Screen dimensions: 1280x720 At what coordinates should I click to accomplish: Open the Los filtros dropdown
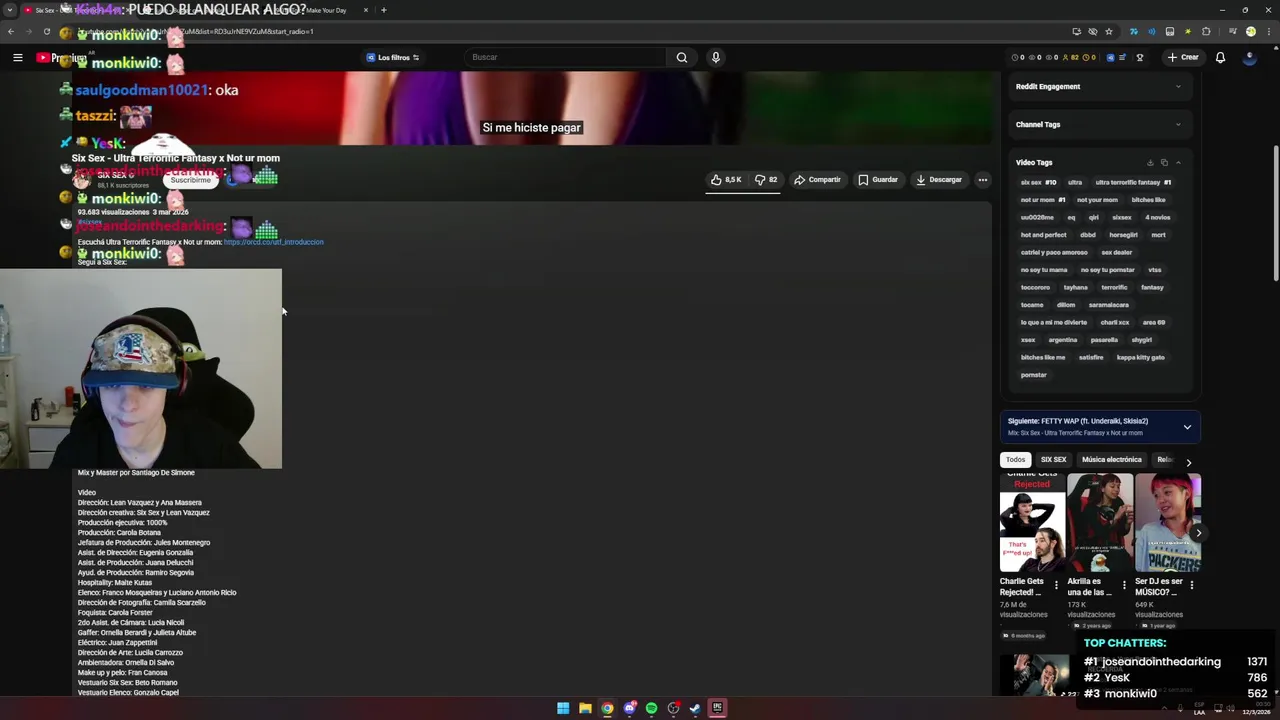point(393,58)
